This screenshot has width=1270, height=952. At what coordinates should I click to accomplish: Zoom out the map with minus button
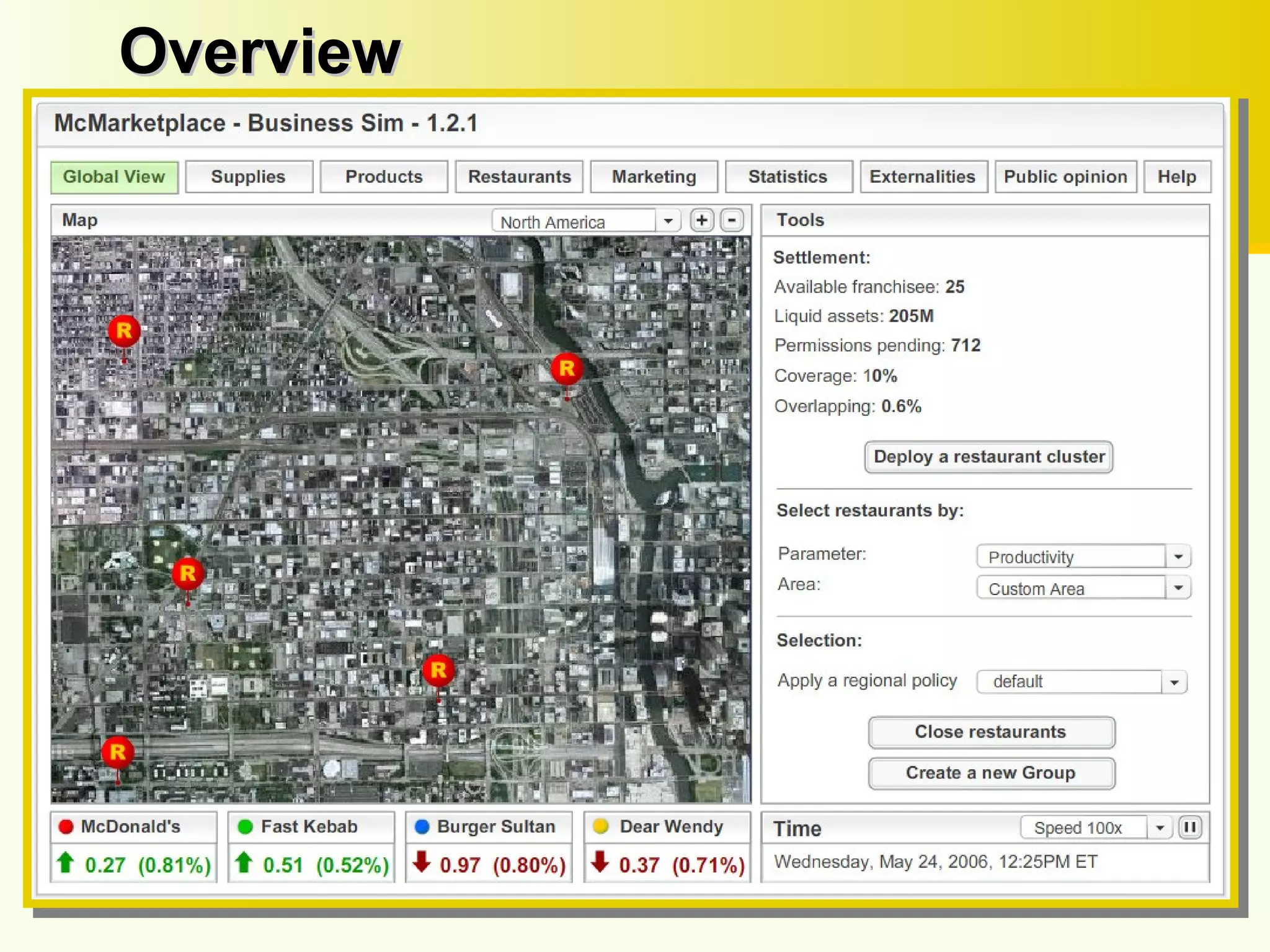(x=732, y=221)
